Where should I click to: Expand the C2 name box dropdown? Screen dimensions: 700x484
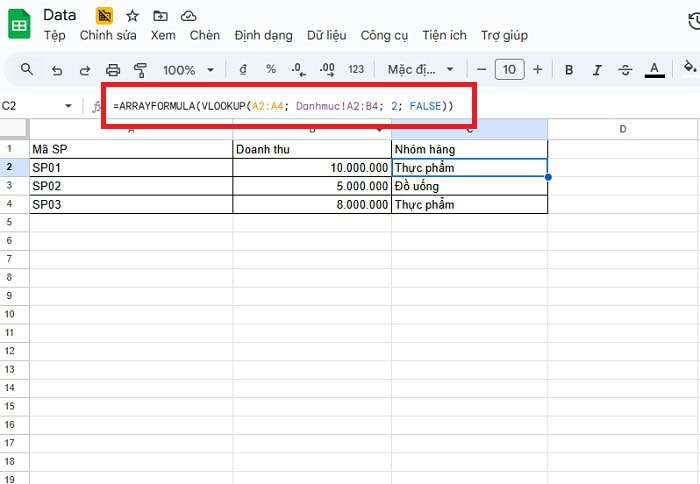click(x=68, y=106)
